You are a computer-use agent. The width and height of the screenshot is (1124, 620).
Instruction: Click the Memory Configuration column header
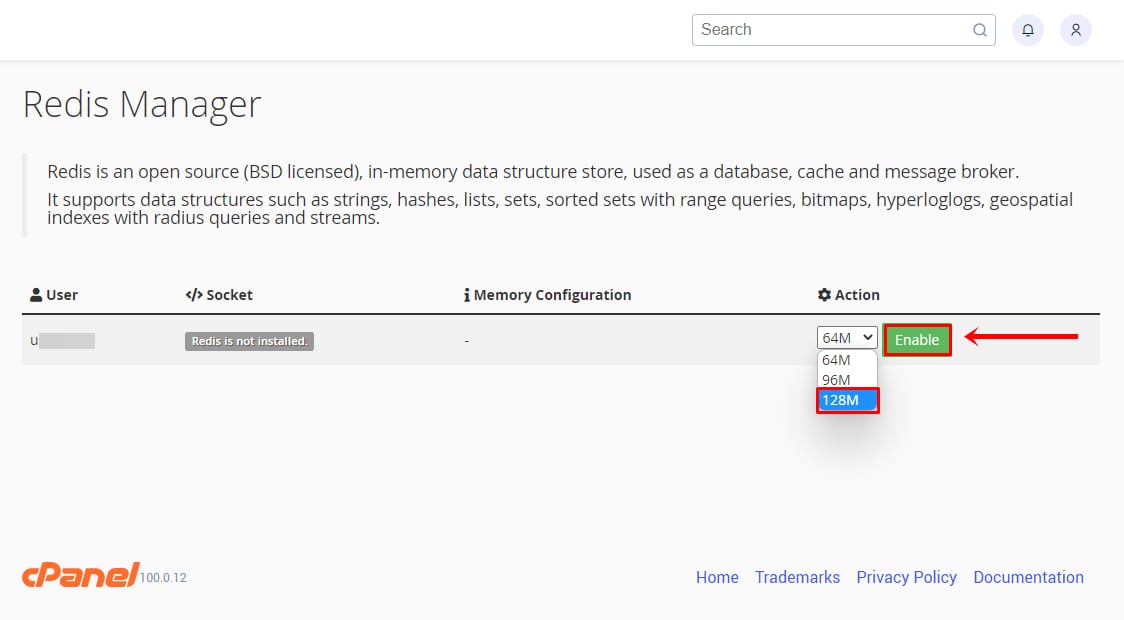pyautogui.click(x=552, y=295)
